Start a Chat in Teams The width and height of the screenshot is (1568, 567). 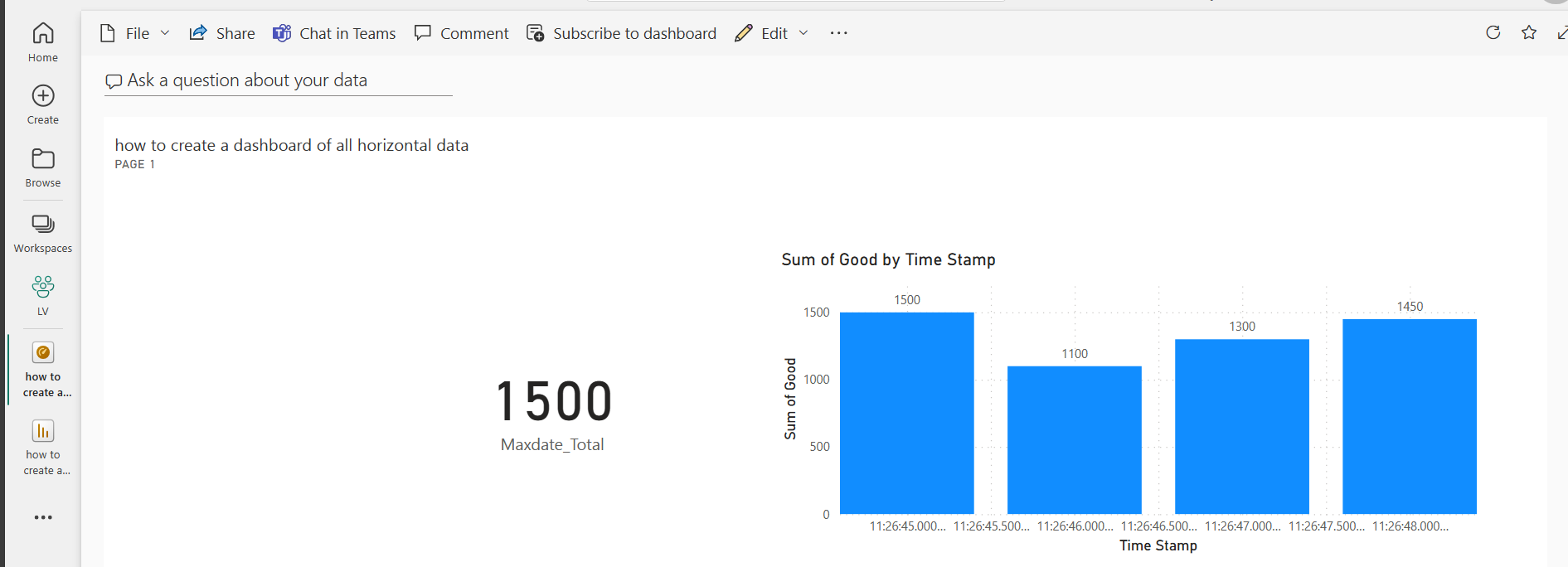click(x=334, y=33)
